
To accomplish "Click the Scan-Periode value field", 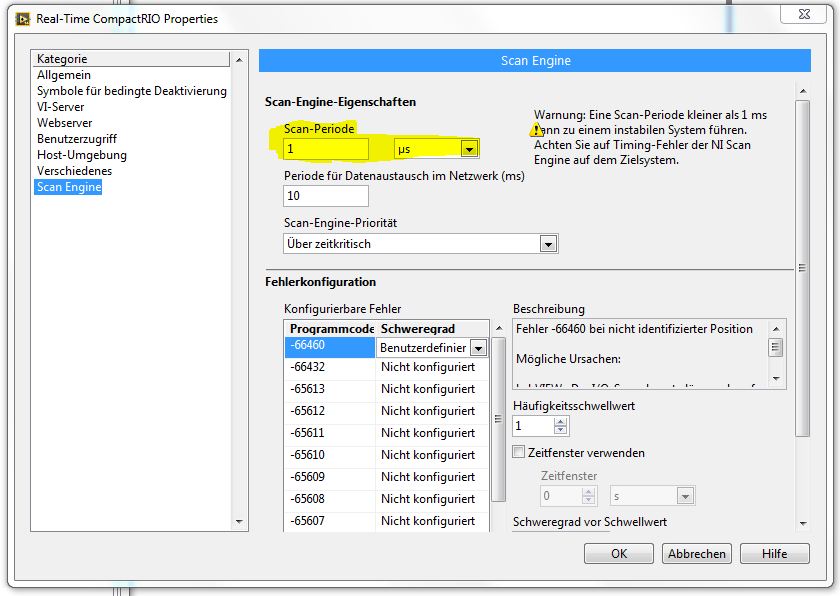I will [326, 149].
